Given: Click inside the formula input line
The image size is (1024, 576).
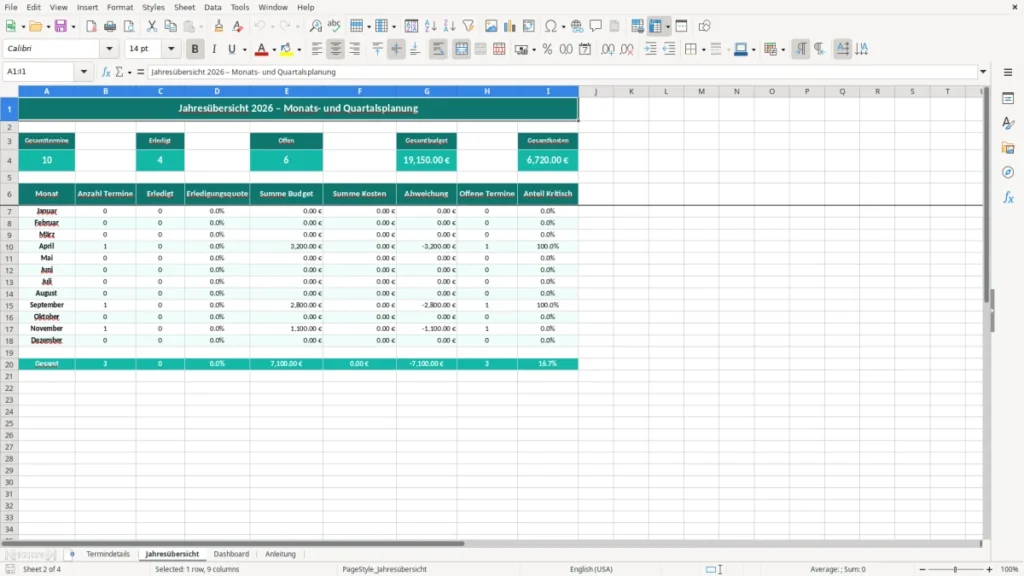Looking at the screenshot, I should [562, 72].
